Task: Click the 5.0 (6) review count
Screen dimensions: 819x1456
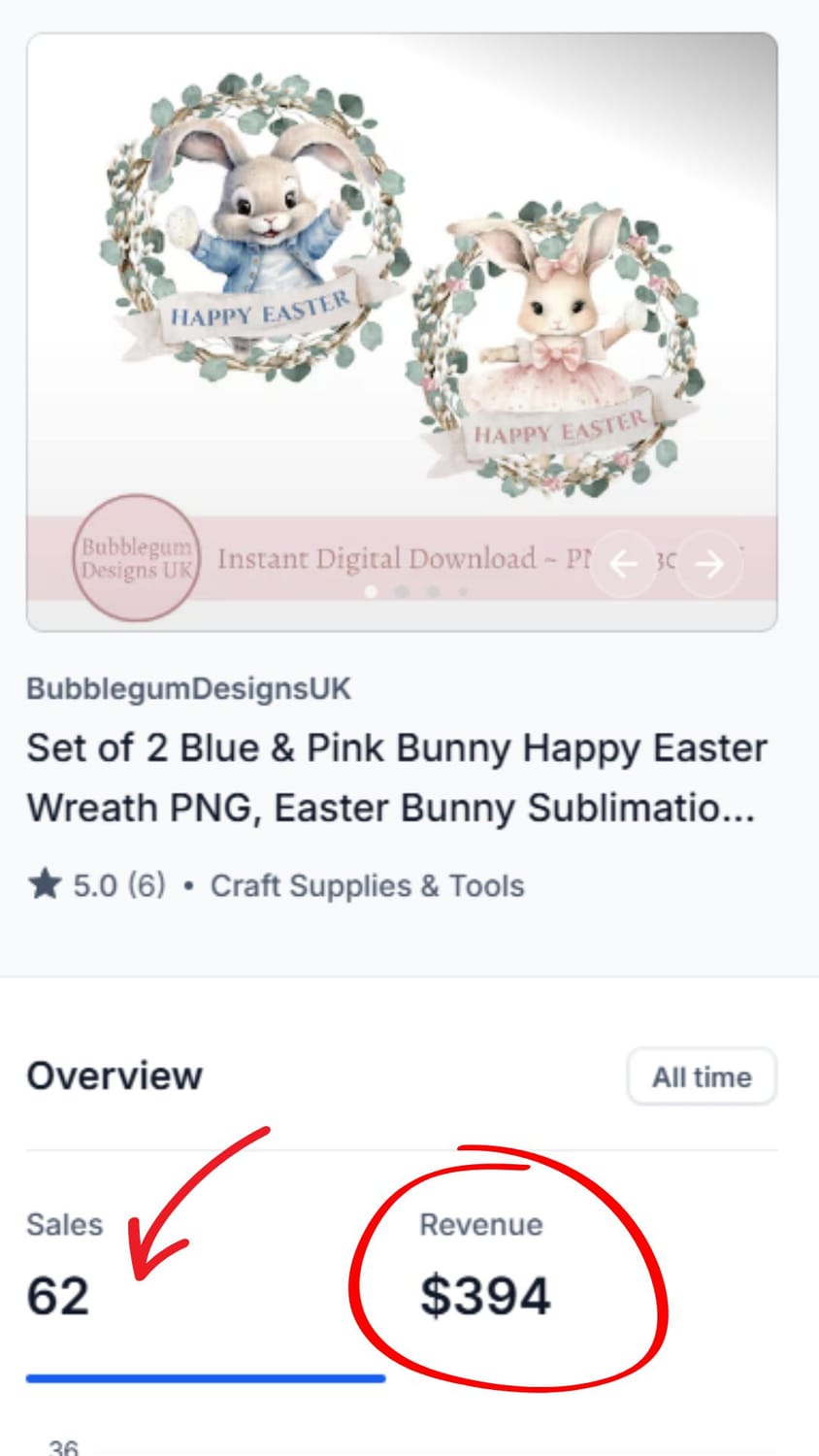Action: [x=119, y=885]
